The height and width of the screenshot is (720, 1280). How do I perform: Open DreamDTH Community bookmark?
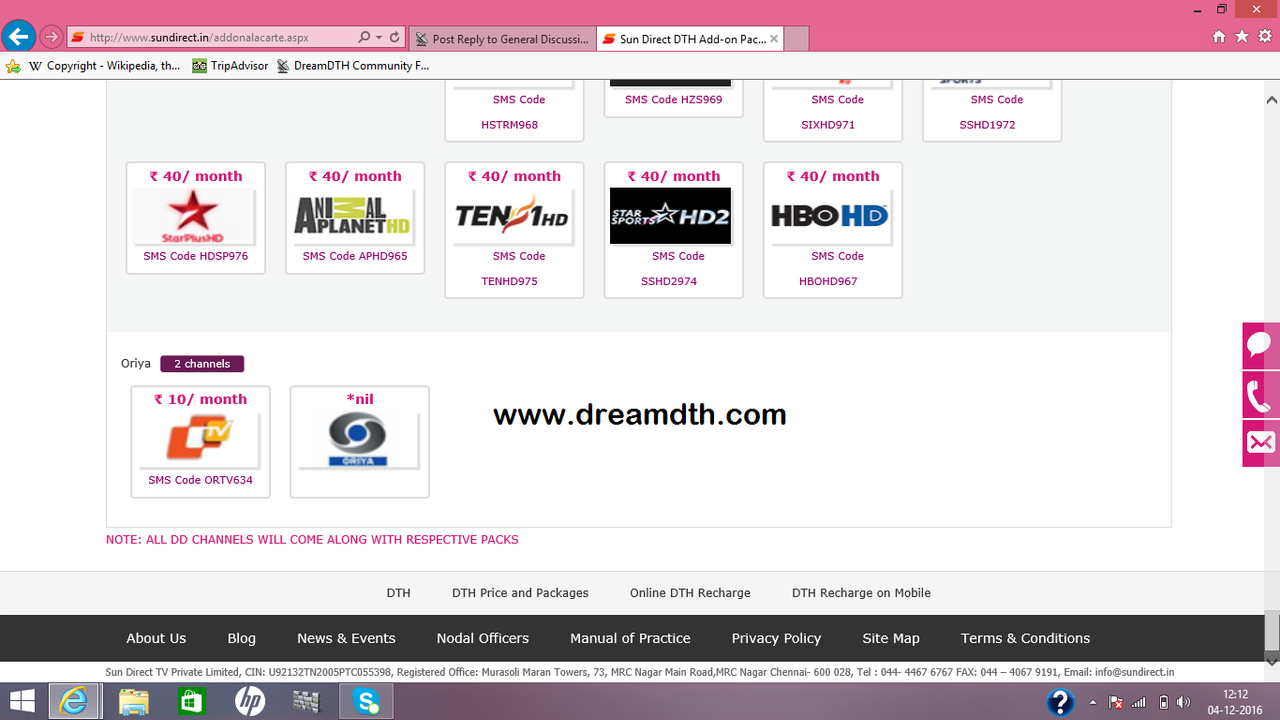[353, 66]
